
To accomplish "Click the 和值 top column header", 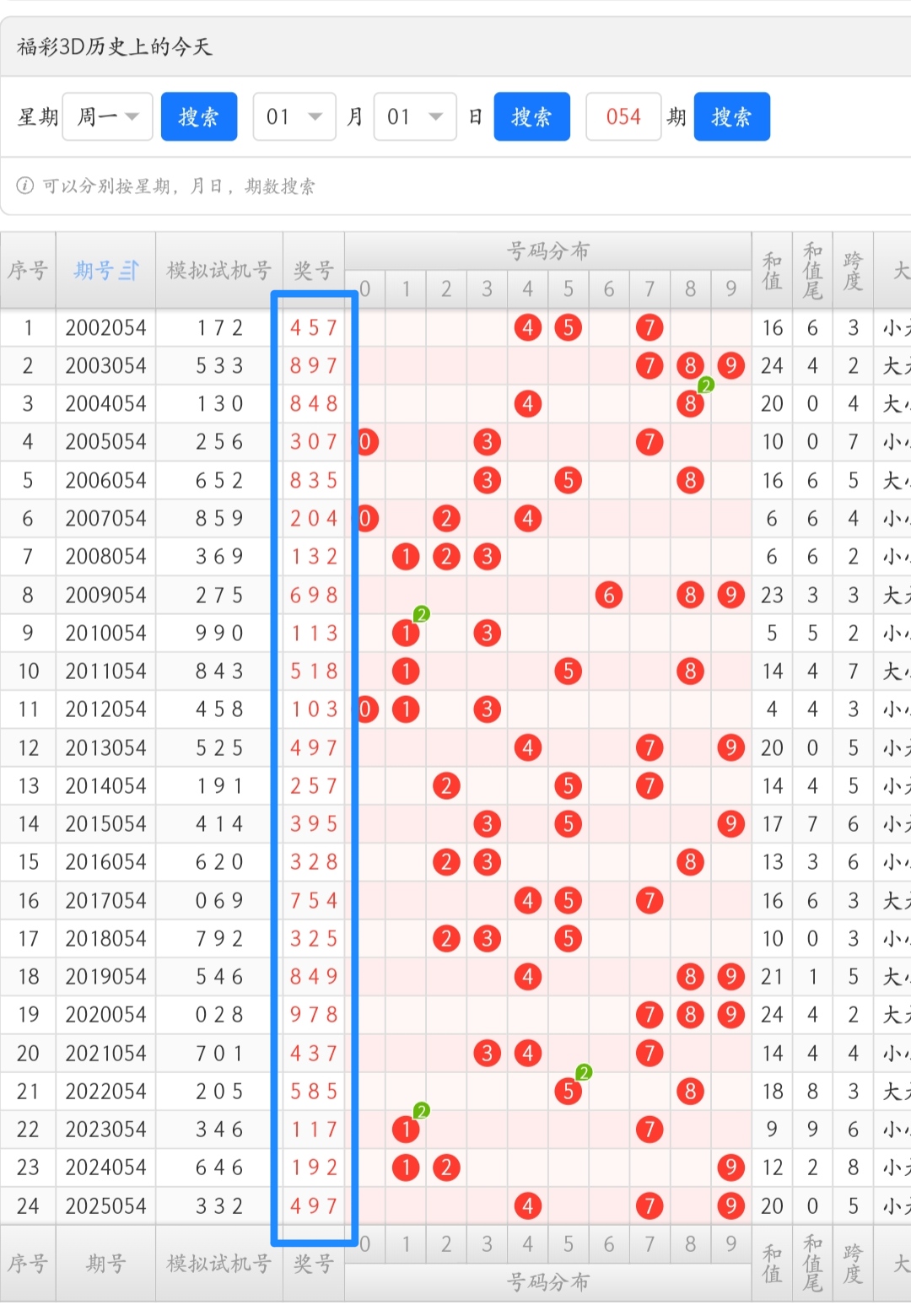I will pyautogui.click(x=772, y=271).
